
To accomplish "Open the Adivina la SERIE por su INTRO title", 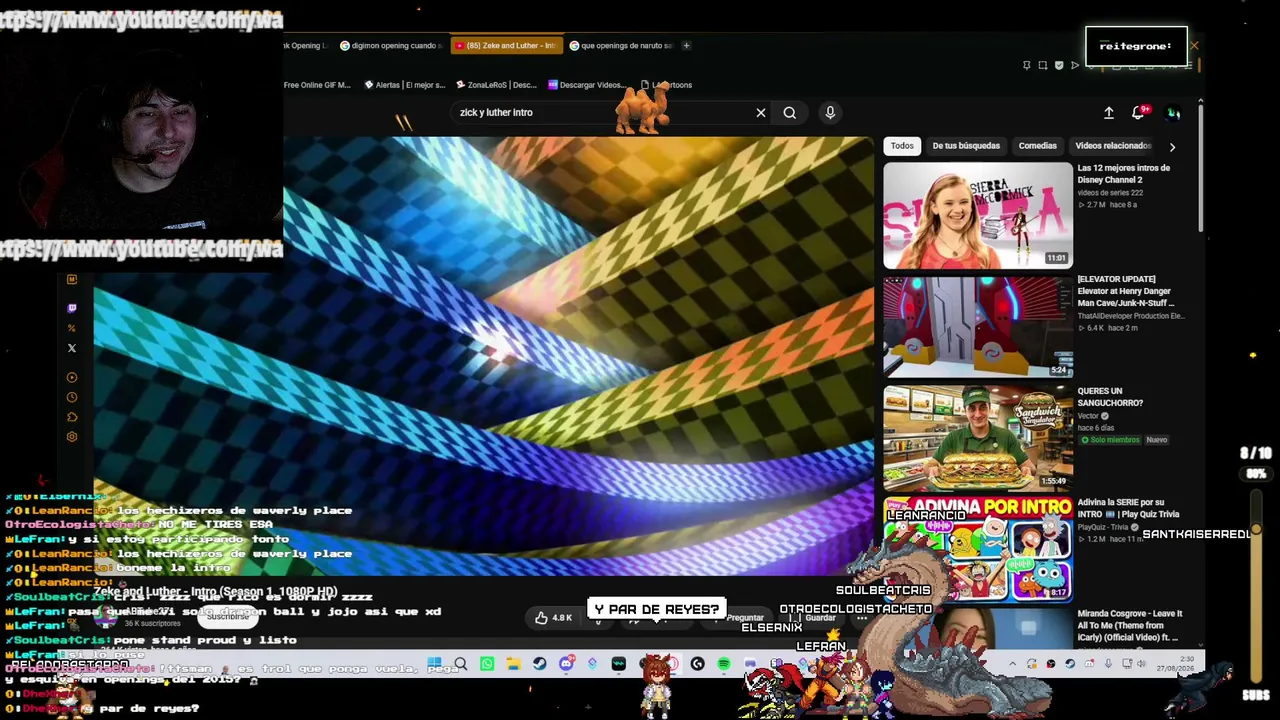I will [1128, 508].
